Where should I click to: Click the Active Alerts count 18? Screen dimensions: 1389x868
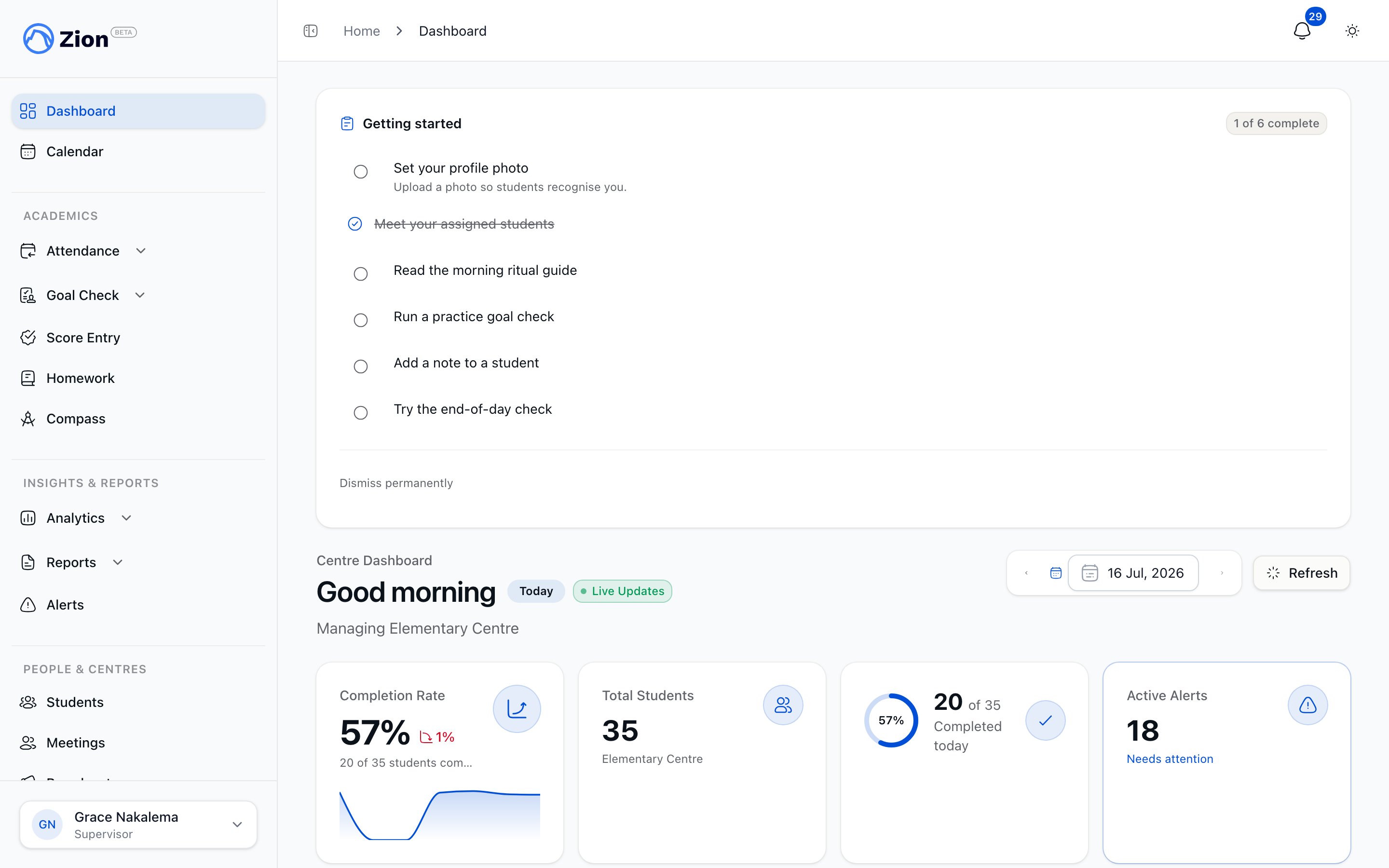pos(1143,731)
